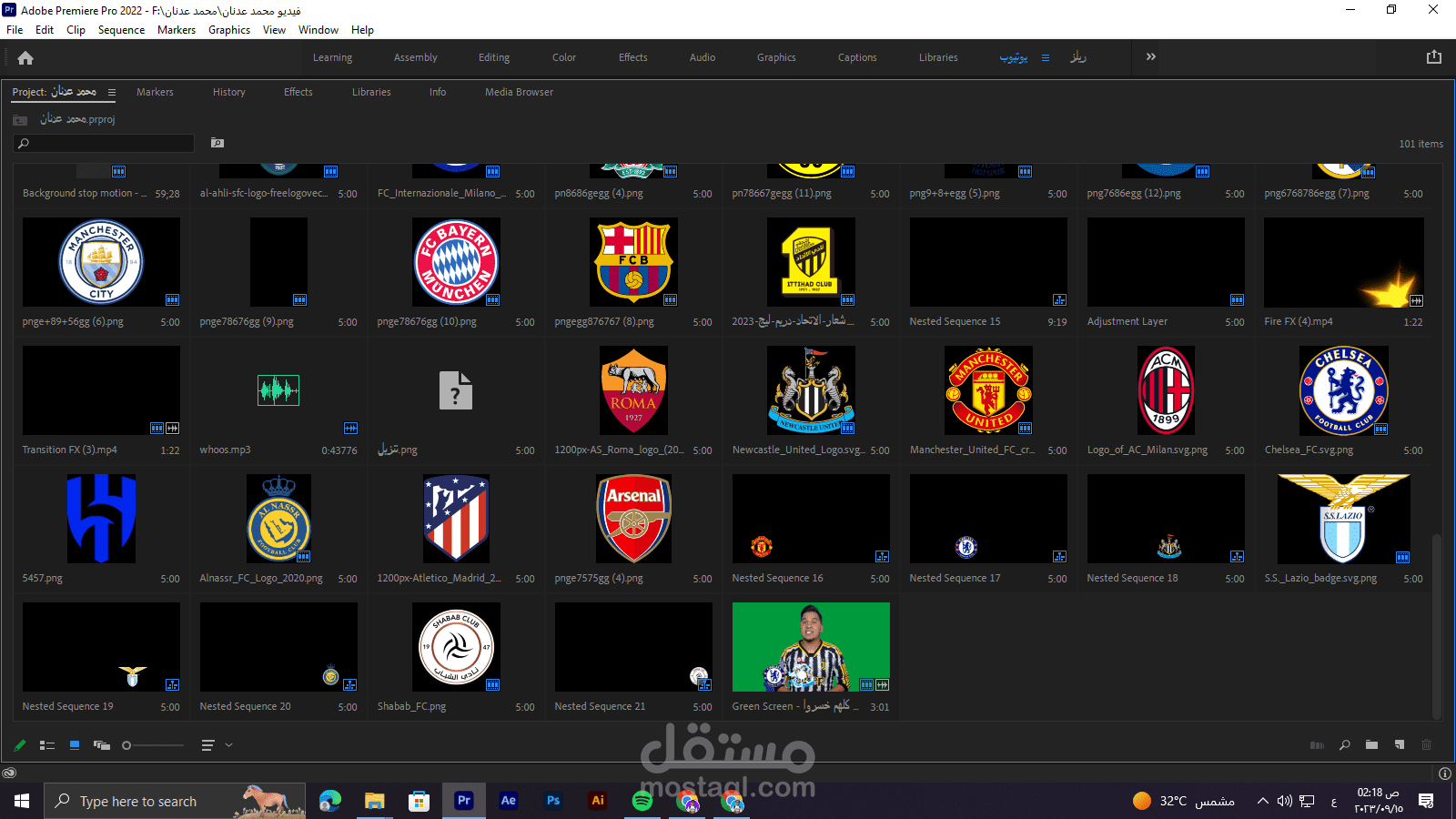Image resolution: width=1456 pixels, height=819 pixels.
Task: Switch to the Learning workspace
Action: [x=332, y=57]
